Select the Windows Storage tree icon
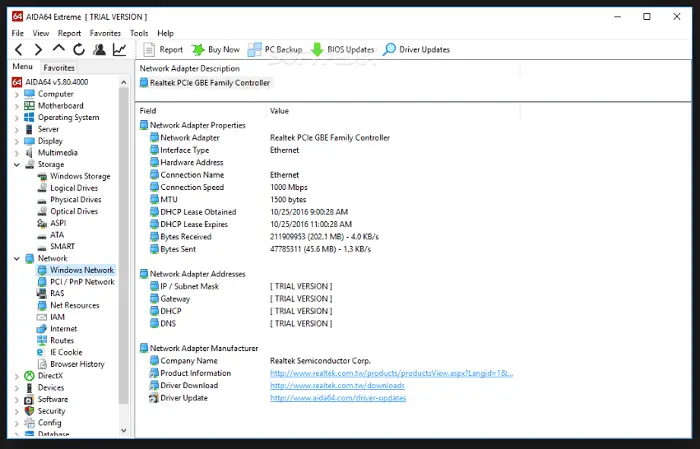Image resolution: width=700 pixels, height=449 pixels. coord(42,176)
